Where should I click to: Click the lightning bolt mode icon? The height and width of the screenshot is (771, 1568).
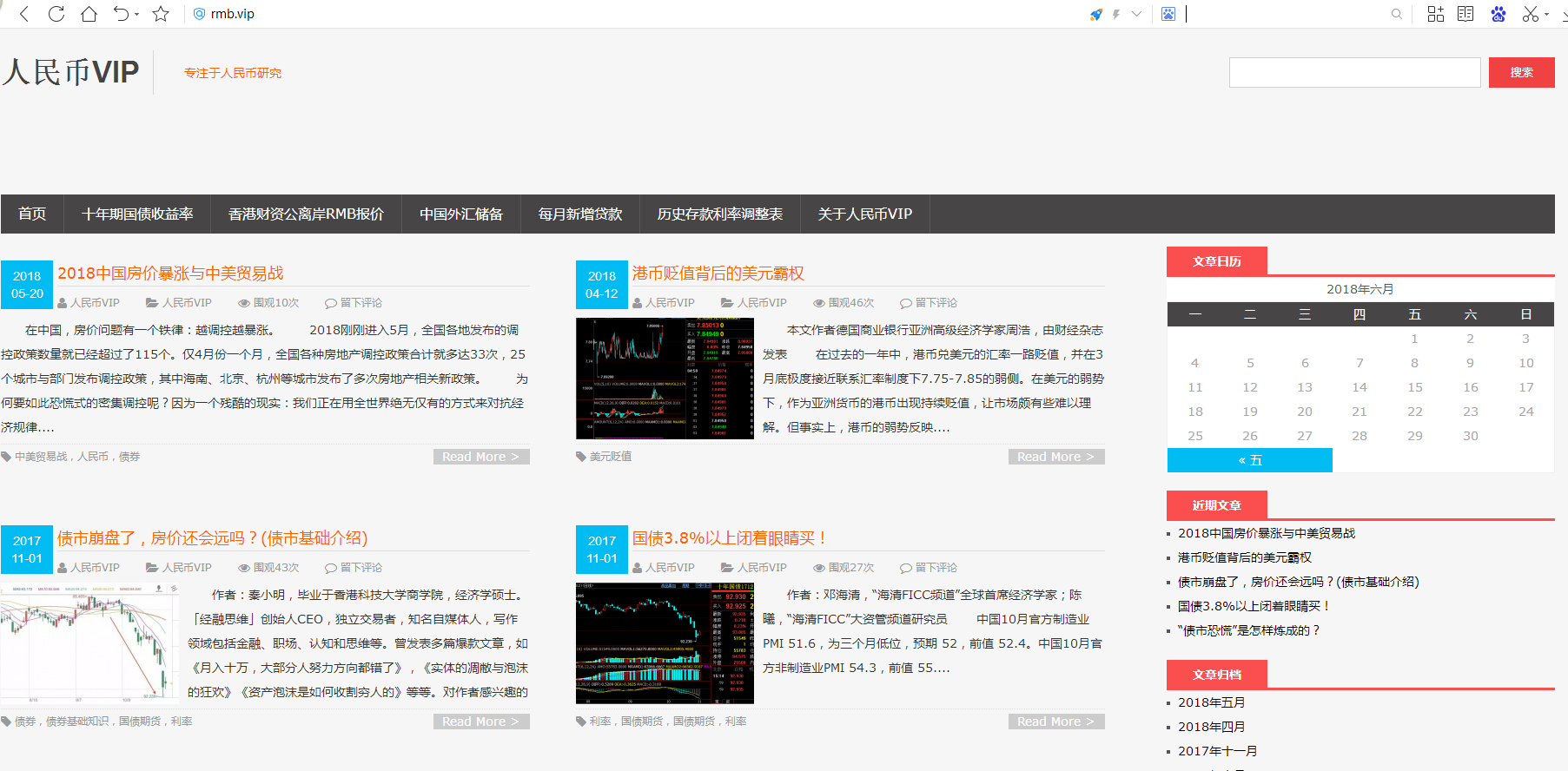tap(1116, 14)
